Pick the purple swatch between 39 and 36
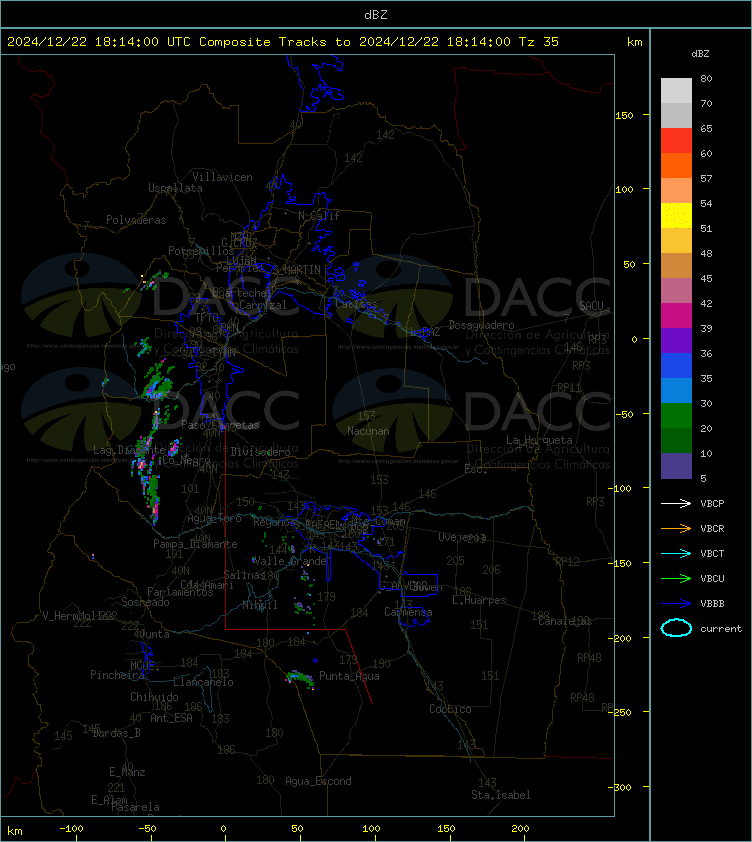Image resolution: width=752 pixels, height=842 pixels. pos(676,340)
